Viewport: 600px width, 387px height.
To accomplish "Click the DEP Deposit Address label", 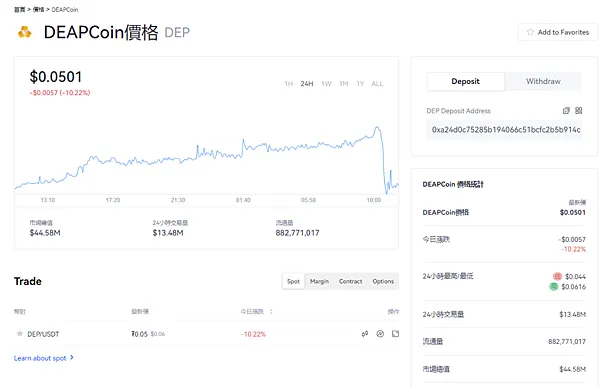I will (458, 111).
